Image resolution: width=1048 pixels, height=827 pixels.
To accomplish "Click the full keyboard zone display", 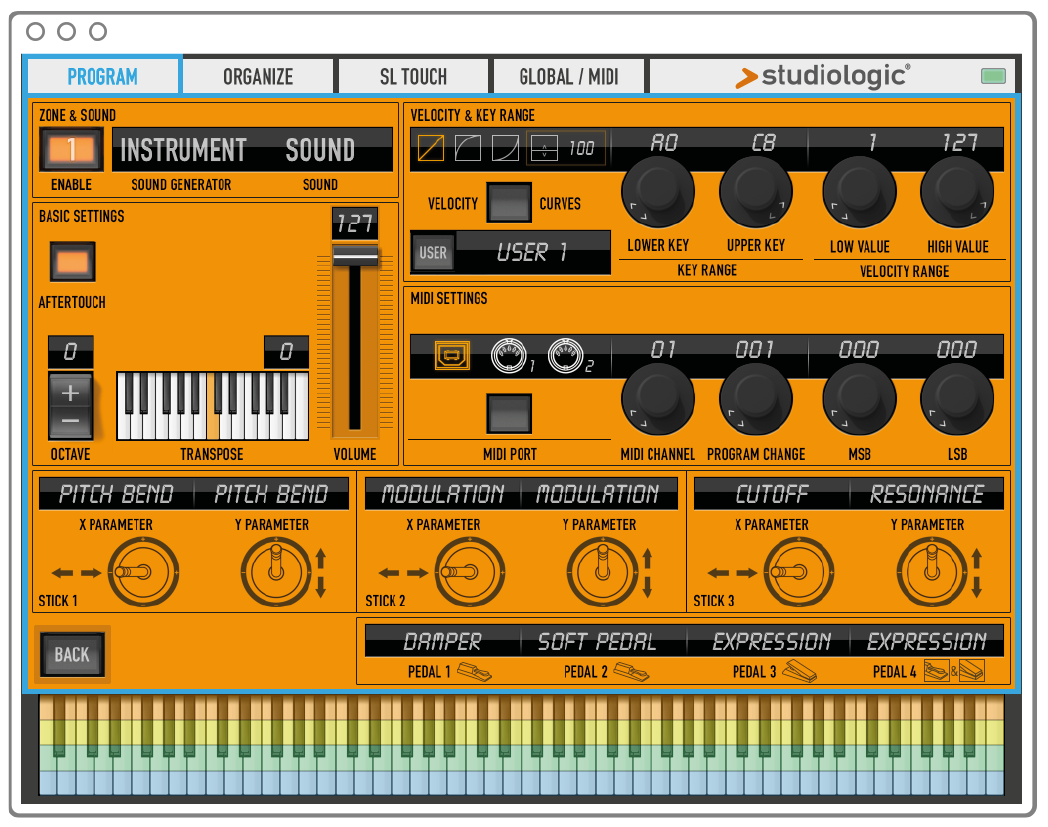I will click(521, 745).
